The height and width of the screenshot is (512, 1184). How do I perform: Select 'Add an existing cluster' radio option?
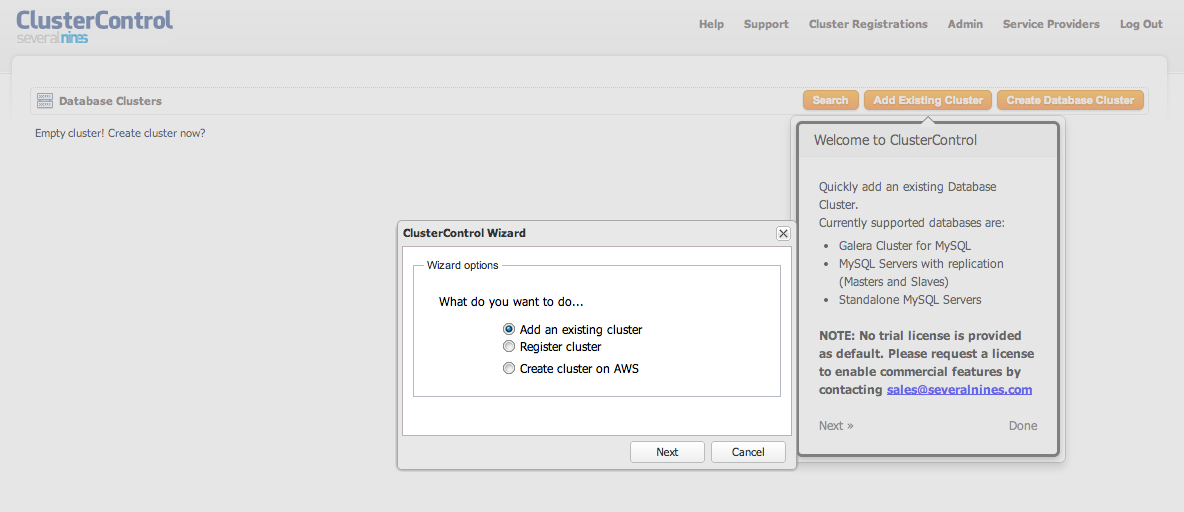click(509, 329)
